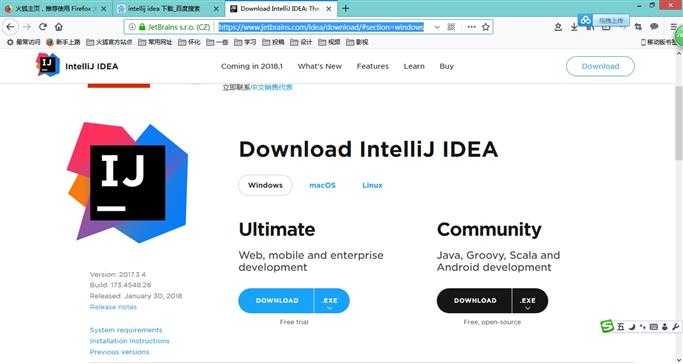Expand the Community .EXE format dropdown
Image resolution: width=683 pixels, height=364 pixels.
coord(530,301)
